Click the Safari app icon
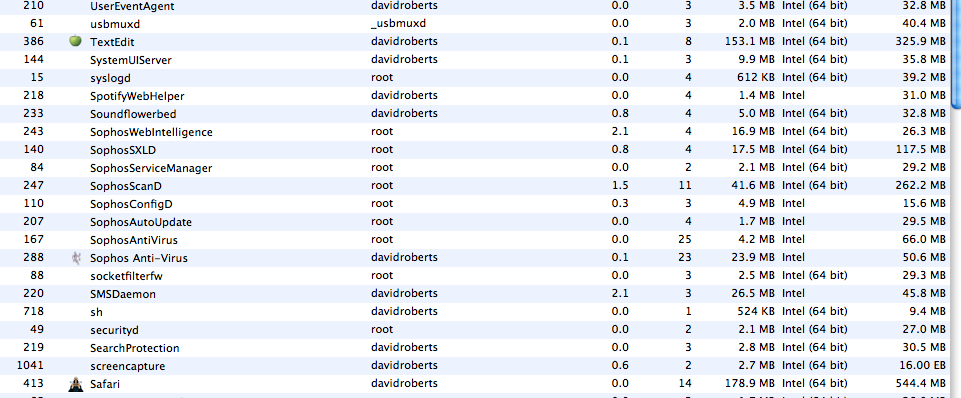The height and width of the screenshot is (398, 961). [x=75, y=384]
